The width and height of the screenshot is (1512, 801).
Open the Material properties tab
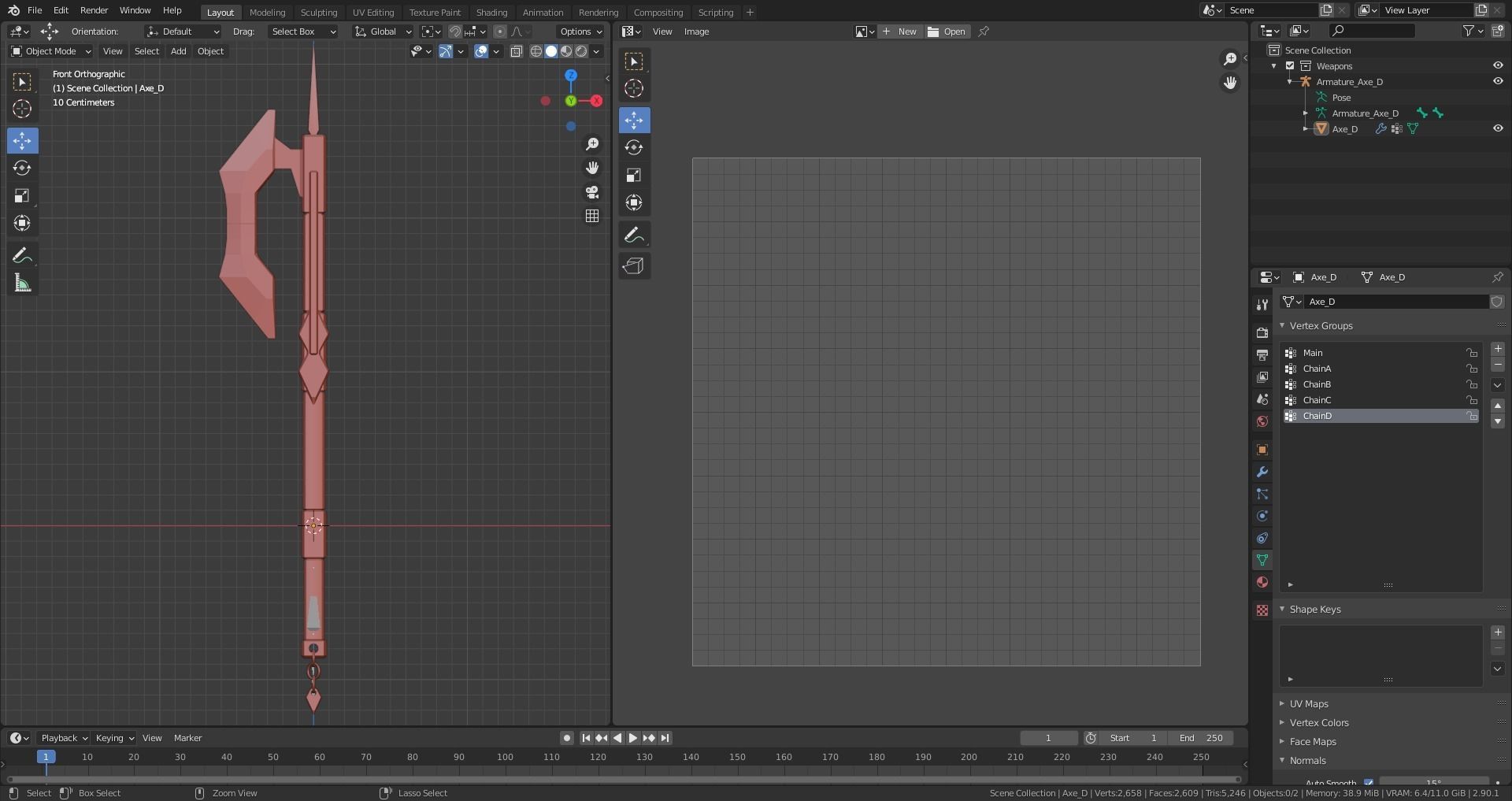(1262, 582)
